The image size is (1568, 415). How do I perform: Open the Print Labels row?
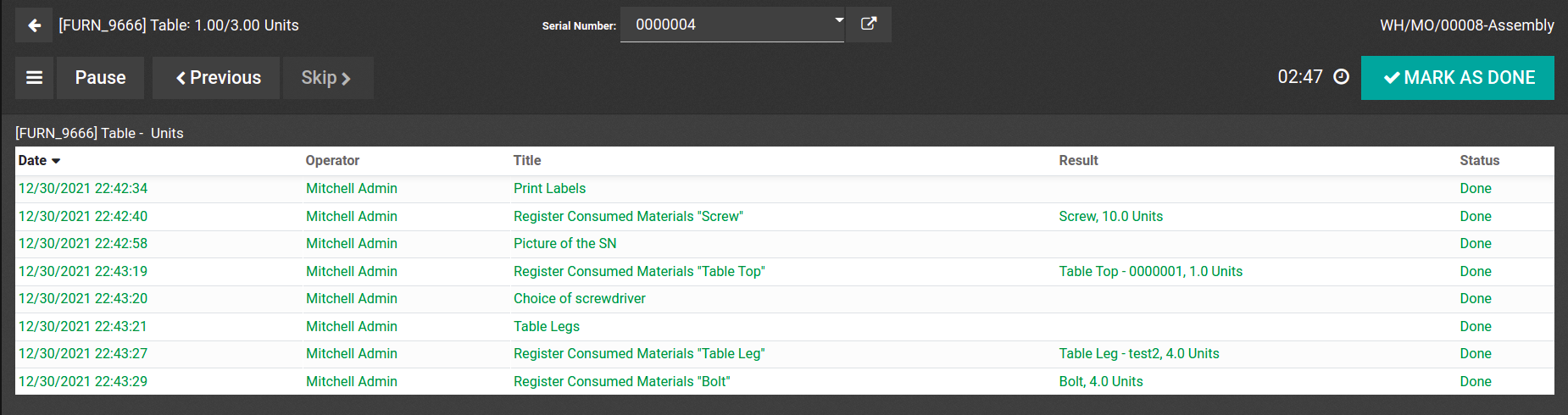(x=549, y=188)
